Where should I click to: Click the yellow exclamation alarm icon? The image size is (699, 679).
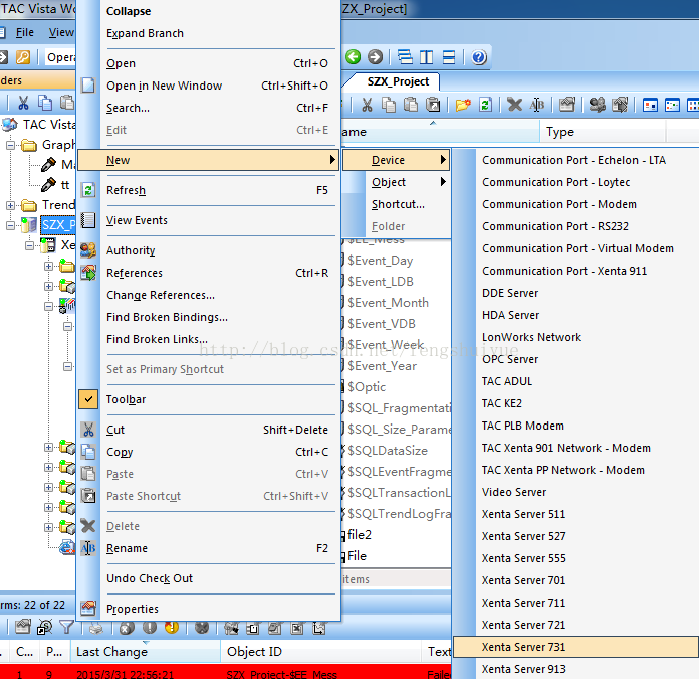[x=172, y=628]
